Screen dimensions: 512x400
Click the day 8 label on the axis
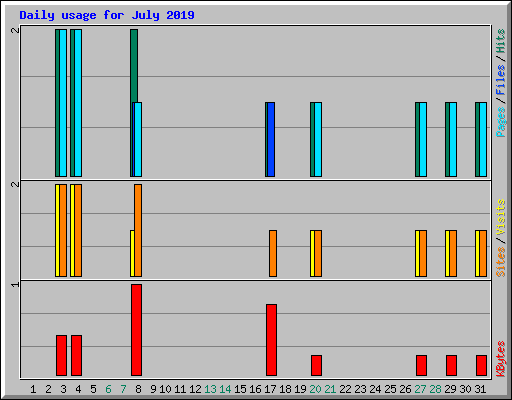[138, 389]
